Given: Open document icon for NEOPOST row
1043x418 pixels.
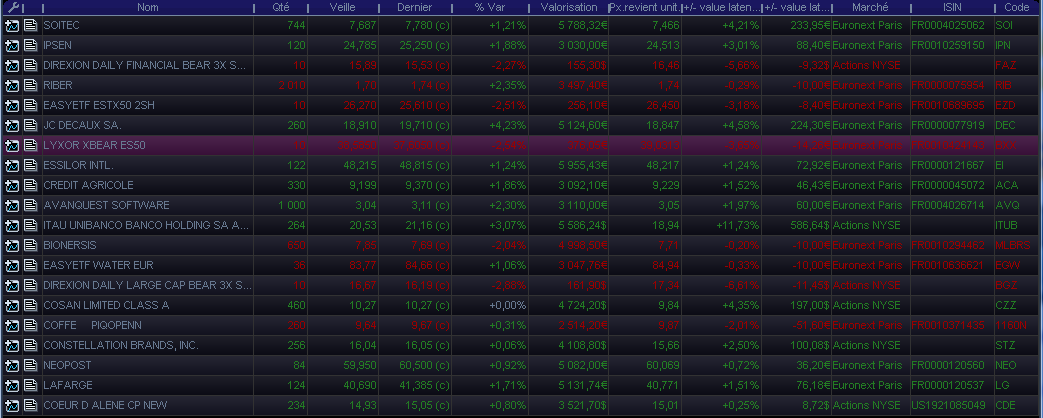Looking at the screenshot, I should point(31,365).
